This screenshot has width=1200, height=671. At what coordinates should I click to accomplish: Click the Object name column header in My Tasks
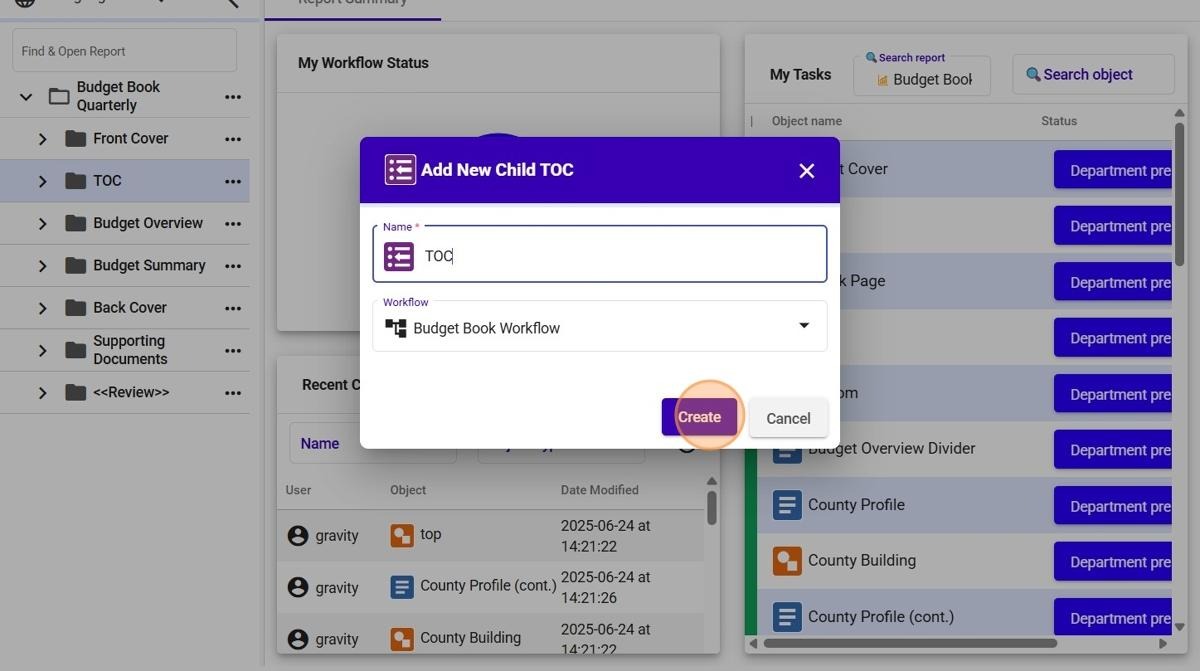(806, 121)
